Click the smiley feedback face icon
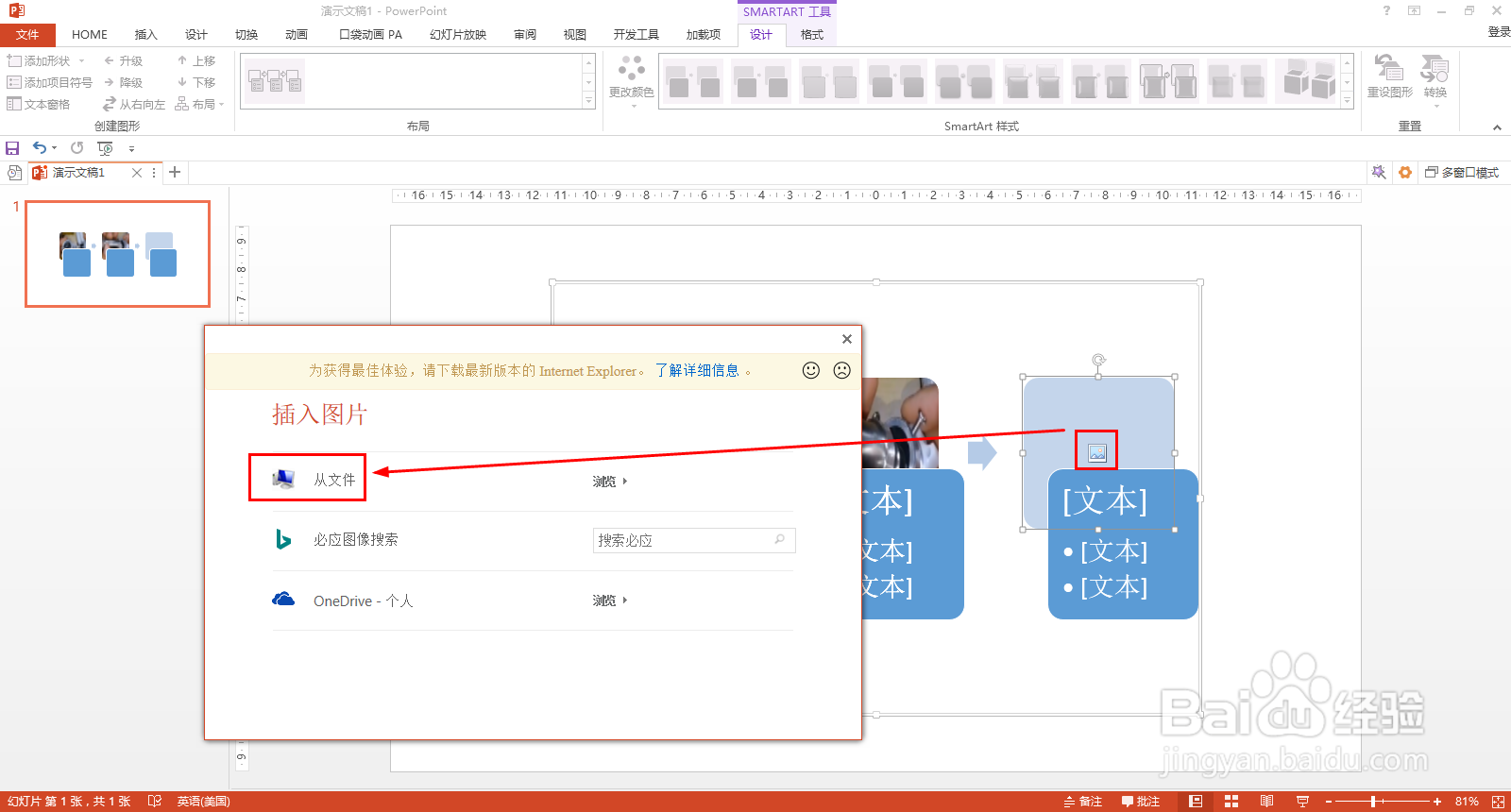This screenshot has width=1511, height=812. coord(811,370)
